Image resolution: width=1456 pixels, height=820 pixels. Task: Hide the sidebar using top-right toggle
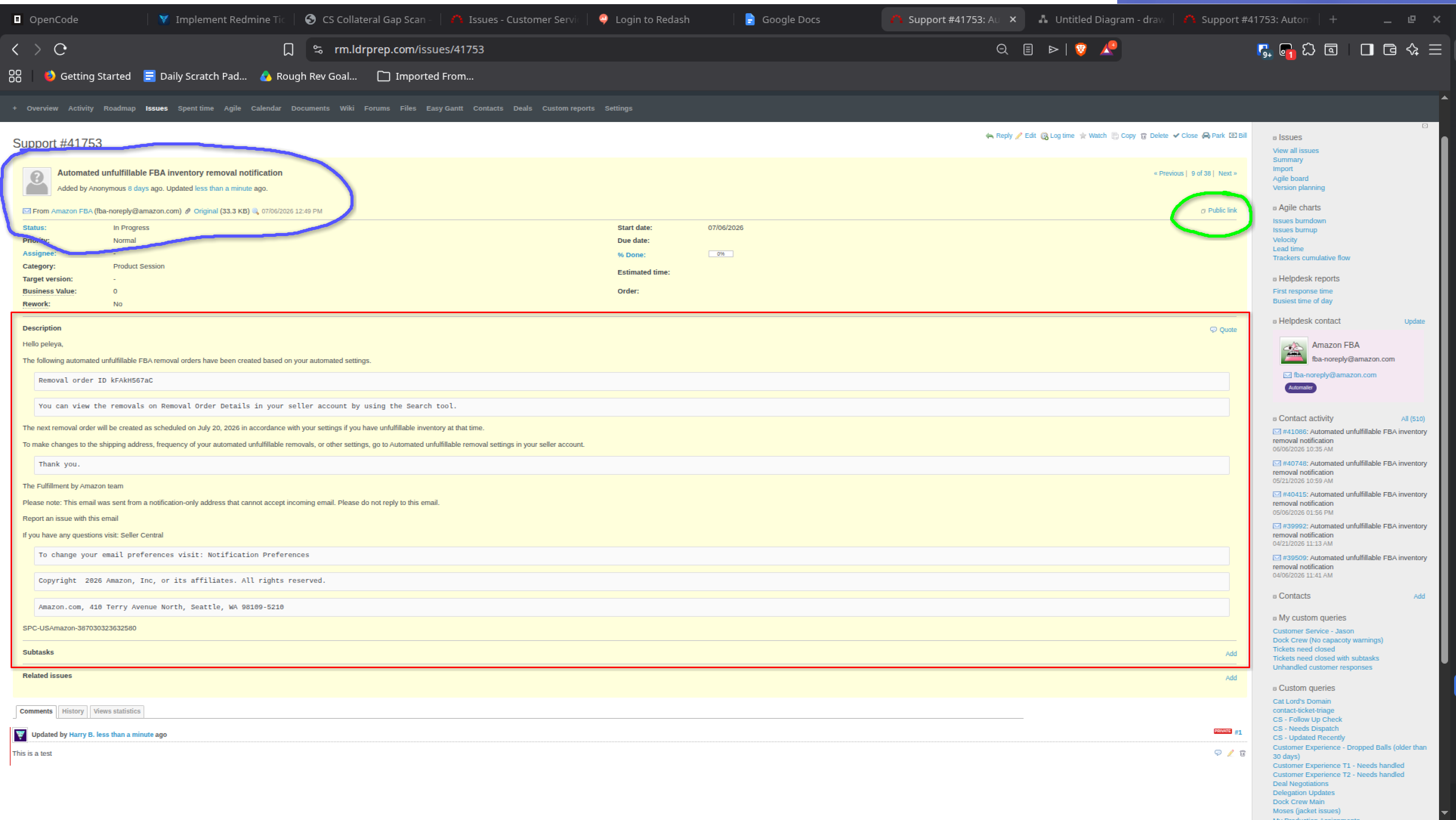coord(1425,125)
